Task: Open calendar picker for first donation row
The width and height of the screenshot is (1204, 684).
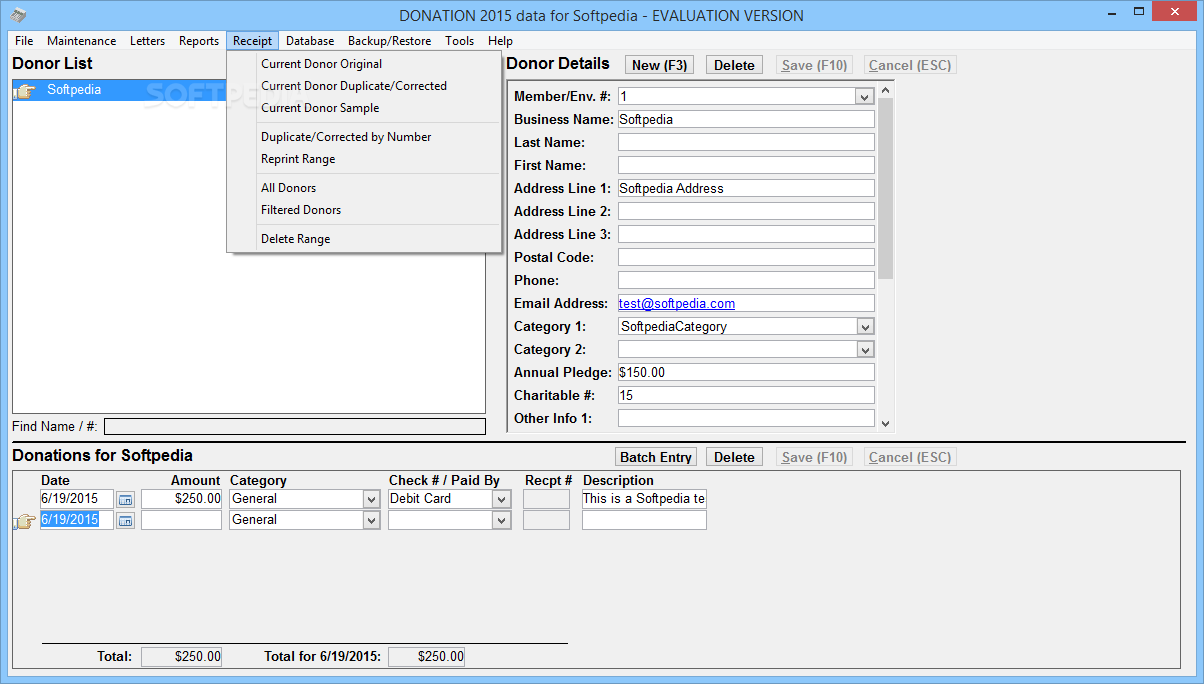Action: click(125, 499)
